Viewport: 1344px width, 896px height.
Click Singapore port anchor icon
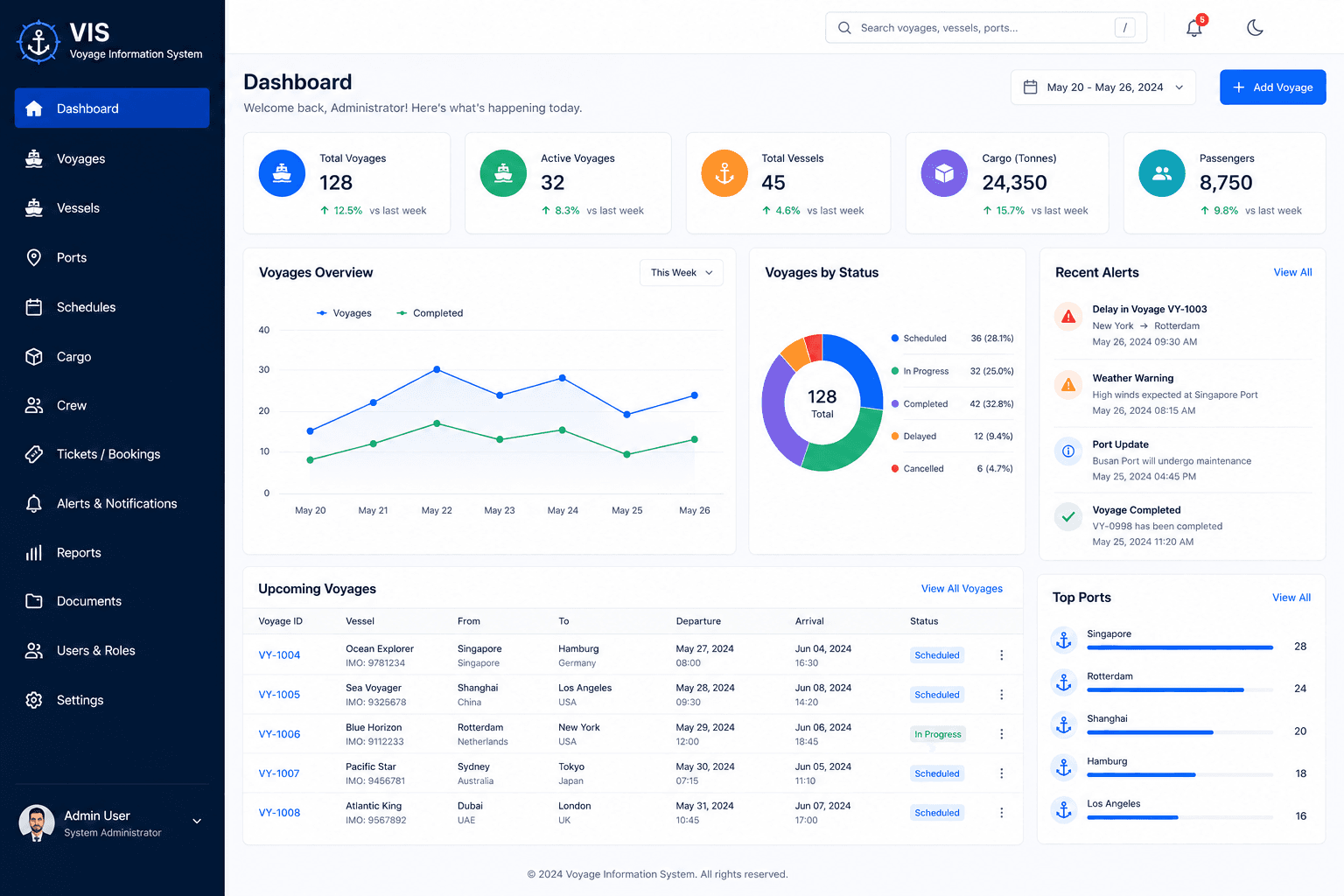(x=1064, y=640)
